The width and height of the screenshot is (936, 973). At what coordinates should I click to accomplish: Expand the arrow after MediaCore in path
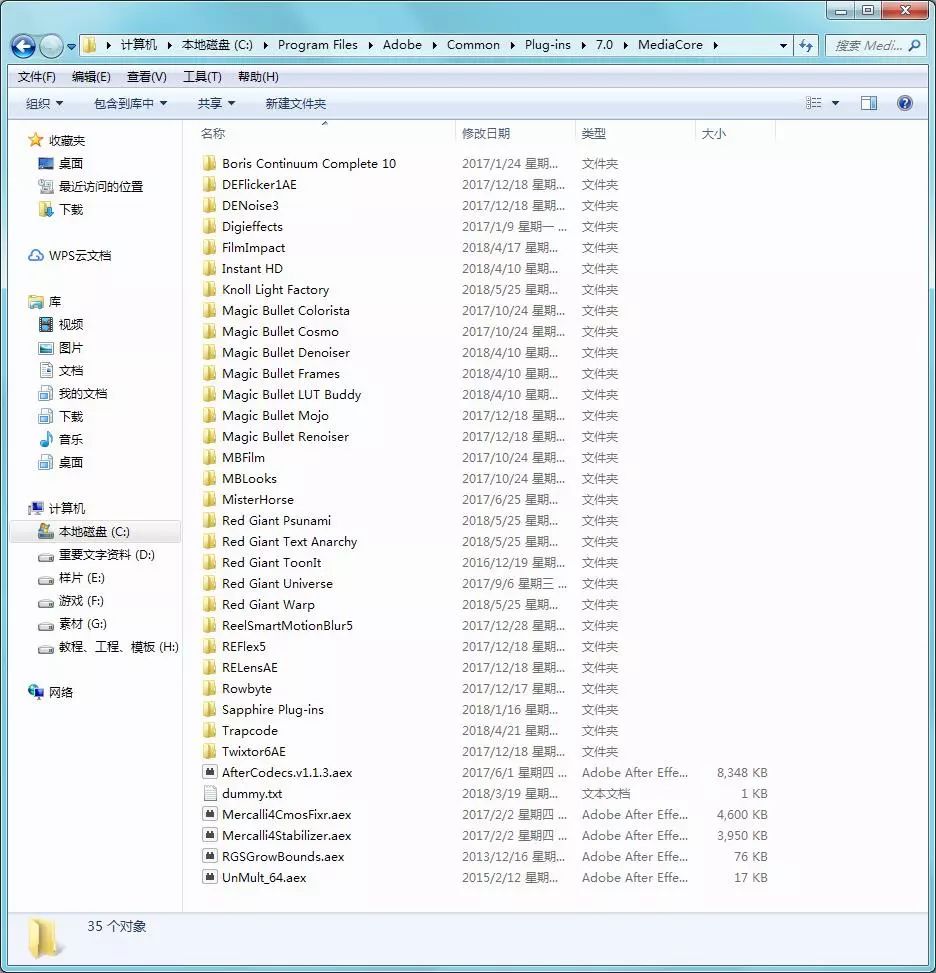point(716,45)
